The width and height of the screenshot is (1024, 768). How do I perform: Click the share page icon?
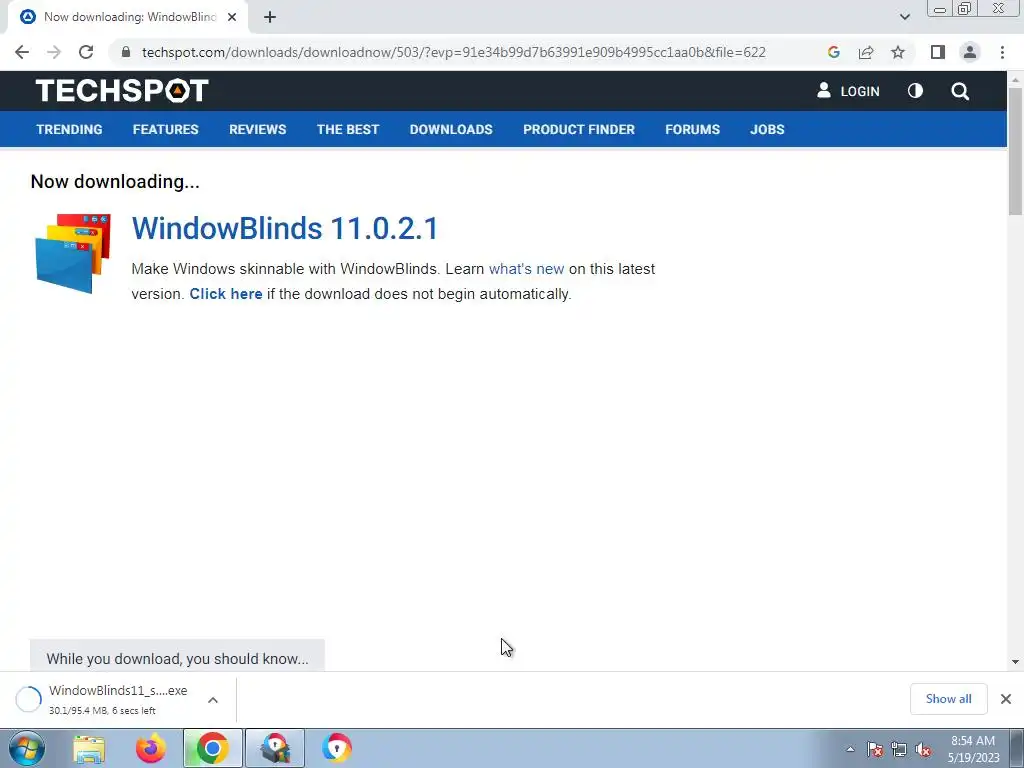866,52
